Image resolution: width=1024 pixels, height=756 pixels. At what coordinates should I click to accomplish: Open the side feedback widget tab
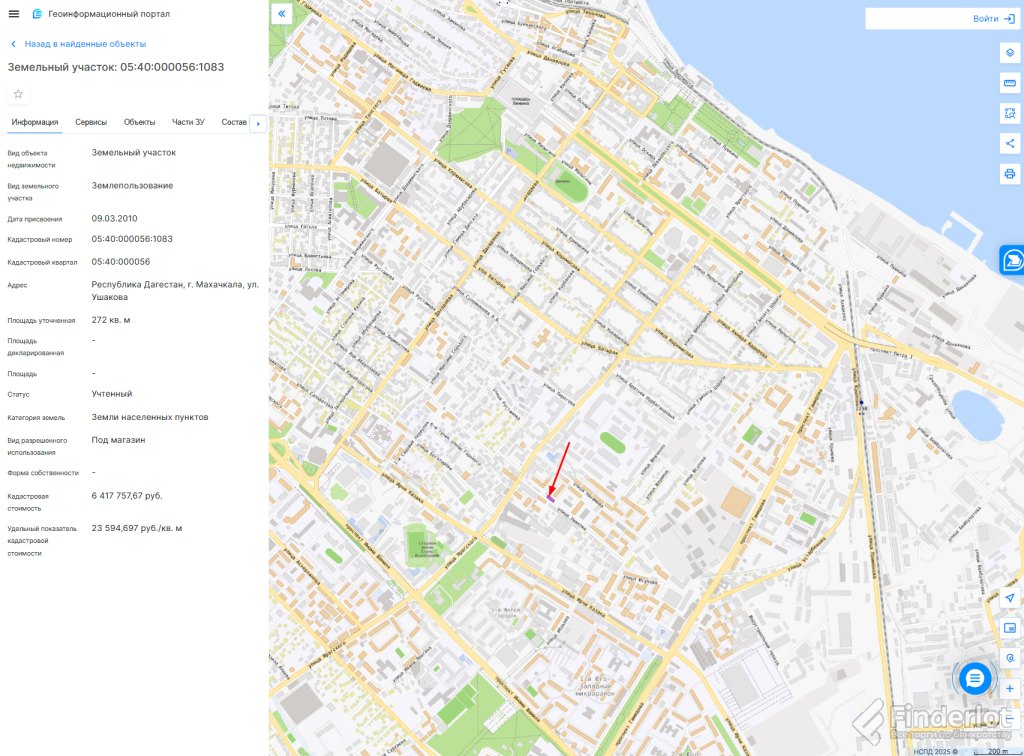(x=1012, y=260)
